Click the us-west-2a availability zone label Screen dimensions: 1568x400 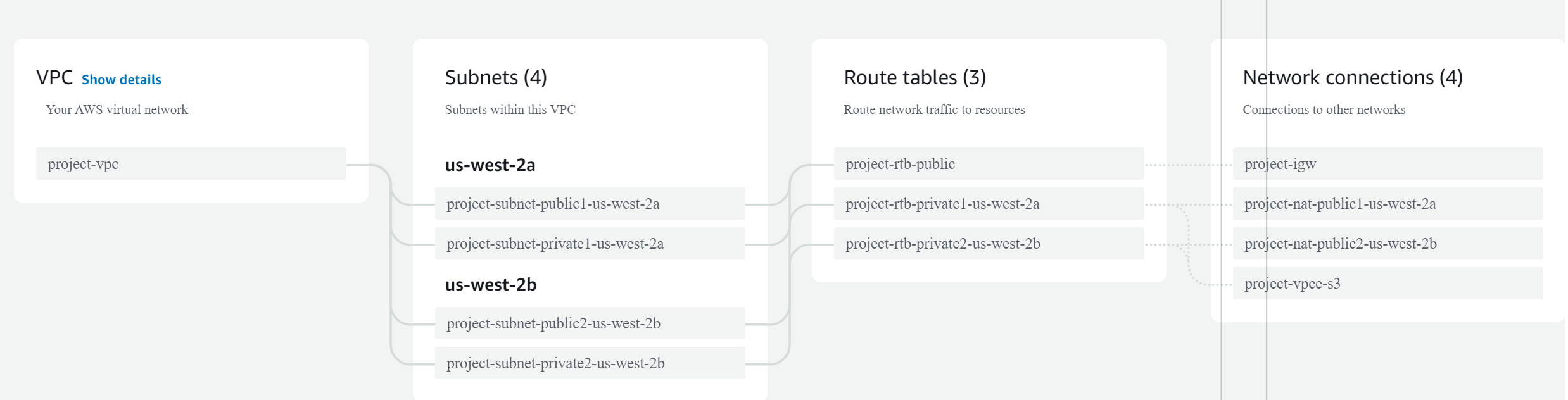[490, 165]
